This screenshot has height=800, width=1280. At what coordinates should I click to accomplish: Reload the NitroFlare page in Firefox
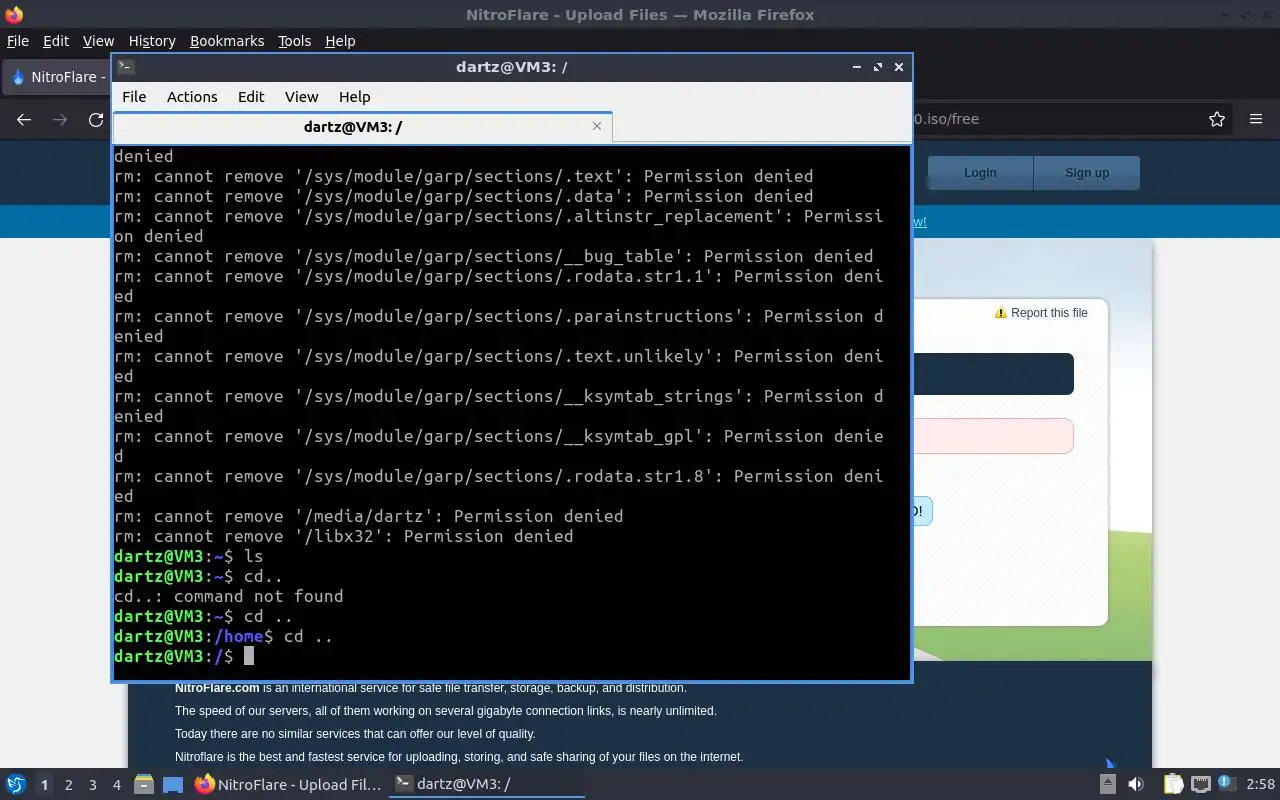click(96, 119)
